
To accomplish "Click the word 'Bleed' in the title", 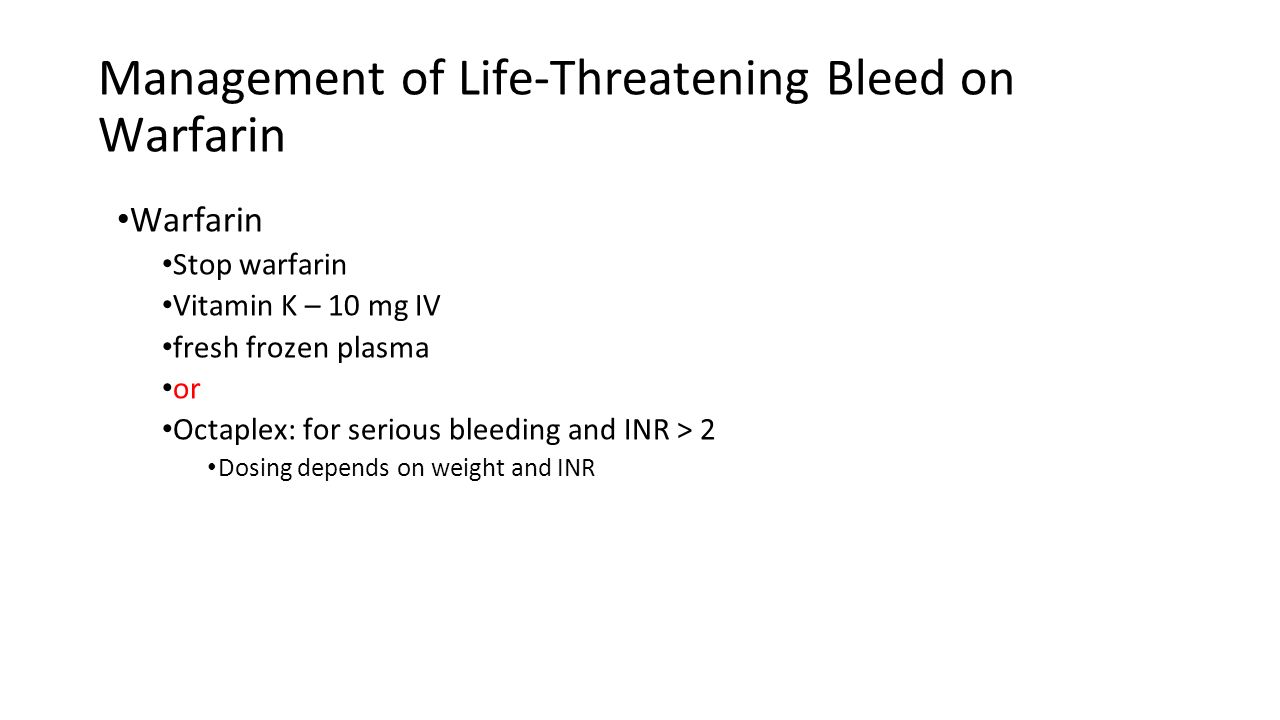I will tap(885, 79).
